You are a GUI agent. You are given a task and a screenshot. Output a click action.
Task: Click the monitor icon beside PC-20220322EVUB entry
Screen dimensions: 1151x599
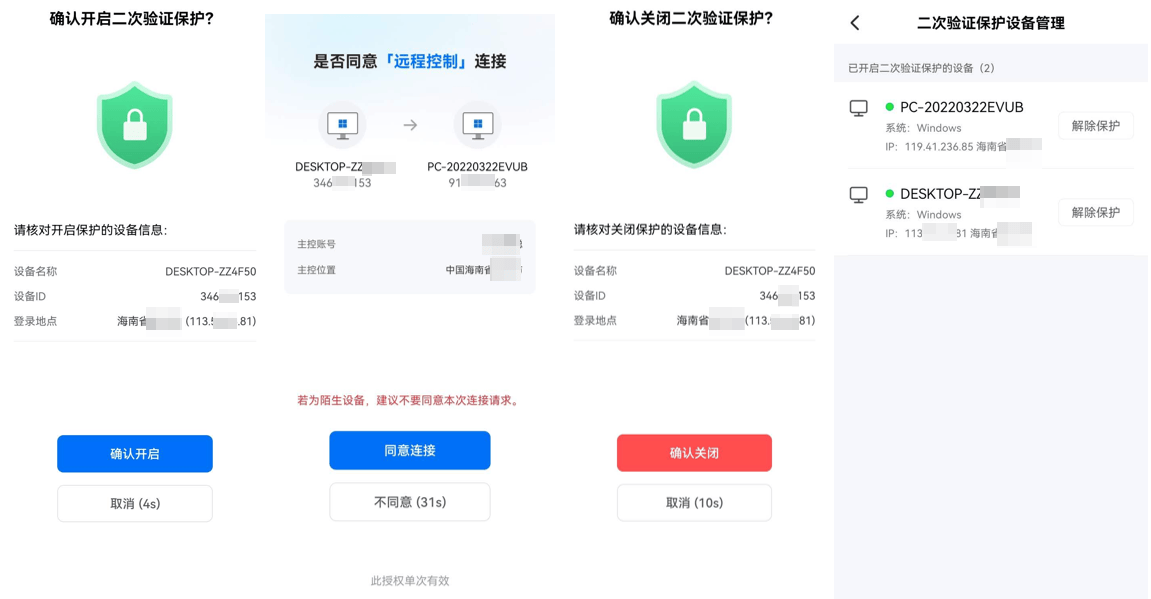point(859,109)
